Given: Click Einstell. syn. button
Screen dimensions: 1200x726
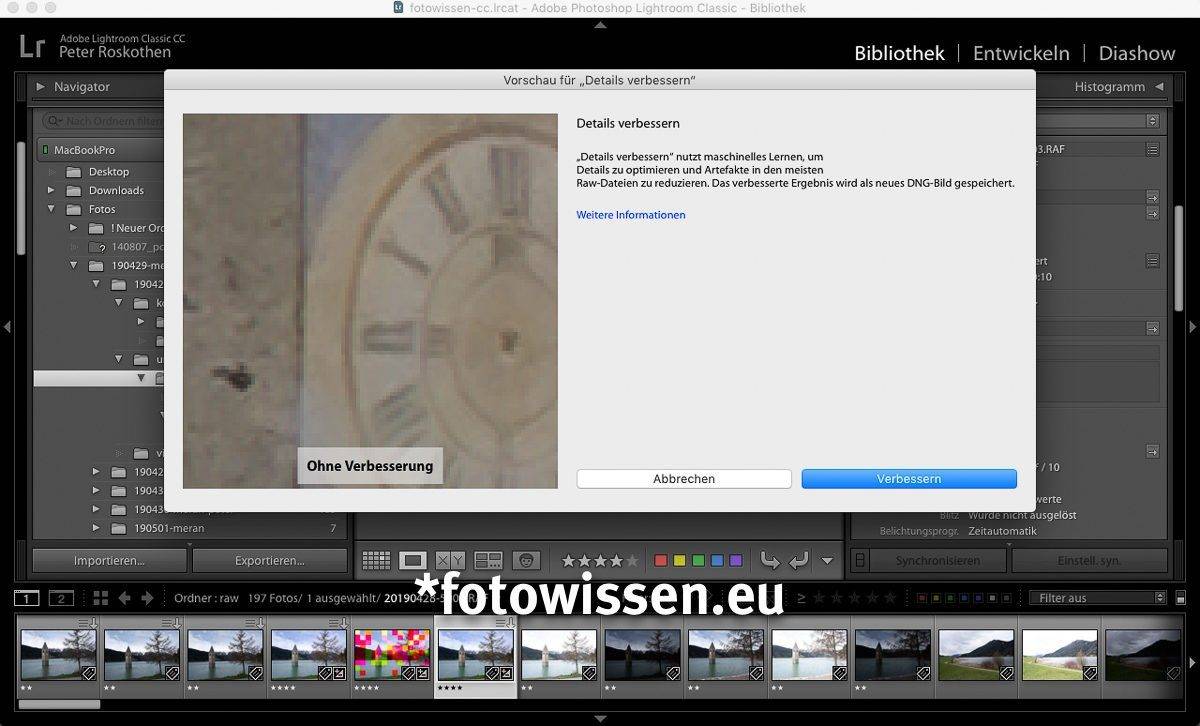Looking at the screenshot, I should click(1088, 560).
